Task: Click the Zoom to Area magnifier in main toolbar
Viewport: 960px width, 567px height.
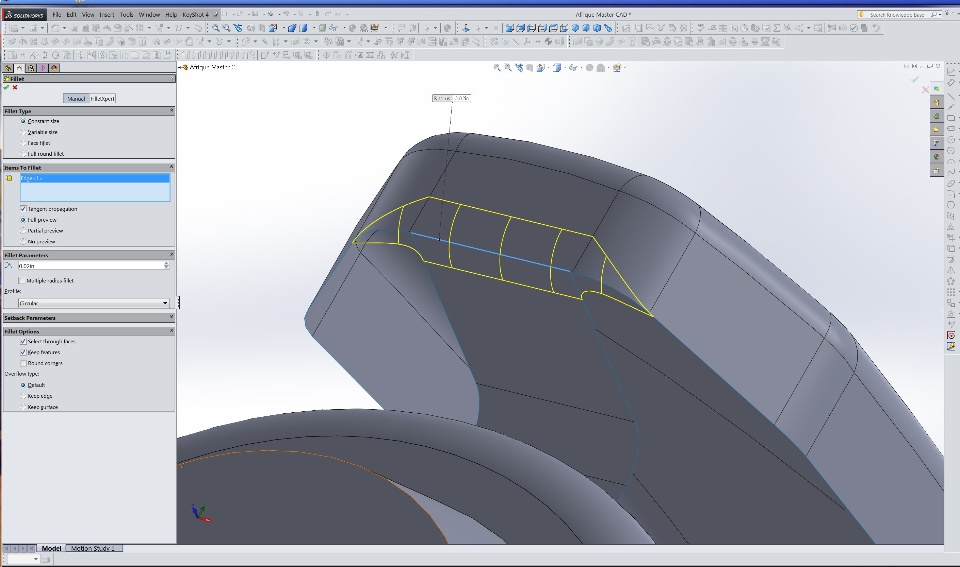Action: point(228,28)
